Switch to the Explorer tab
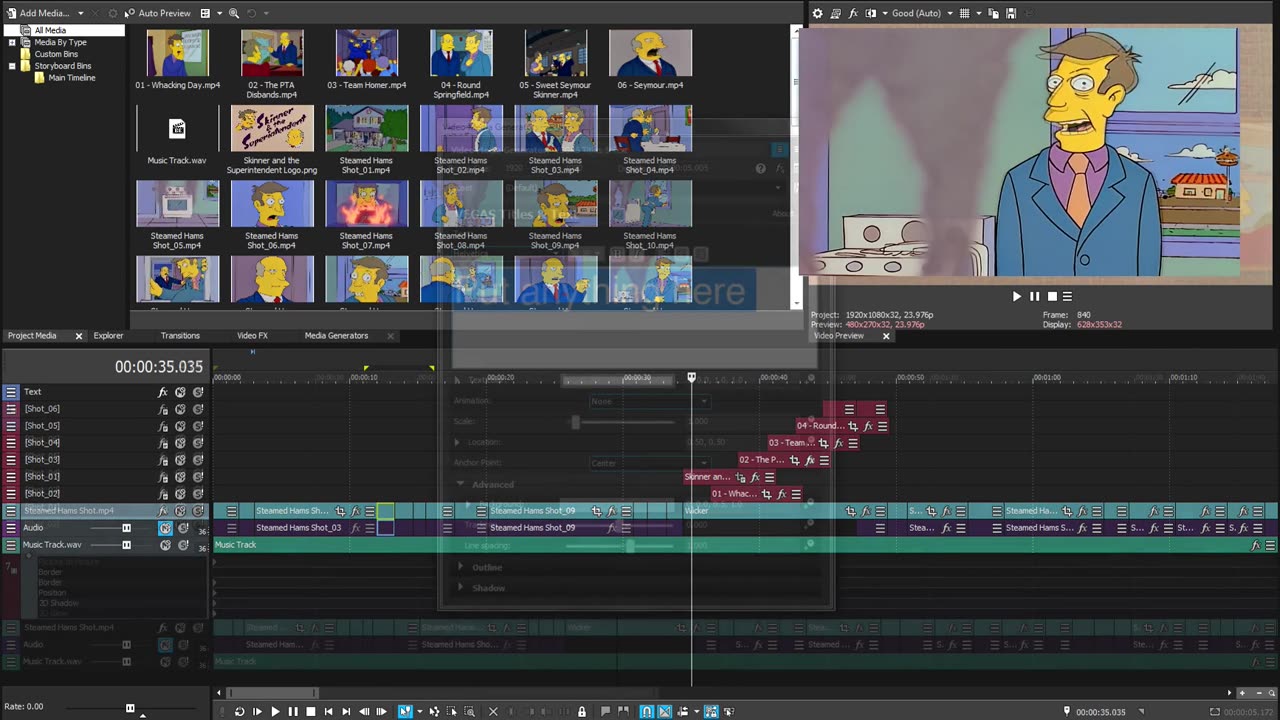 (x=108, y=336)
